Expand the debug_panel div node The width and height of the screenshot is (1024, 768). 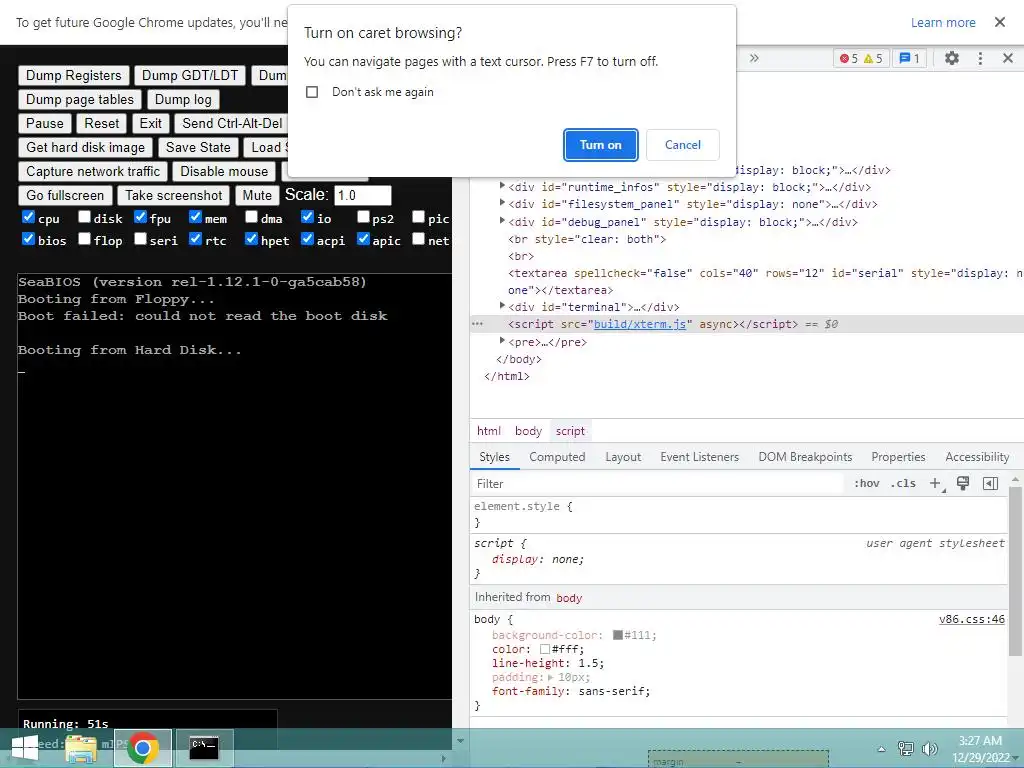502,221
